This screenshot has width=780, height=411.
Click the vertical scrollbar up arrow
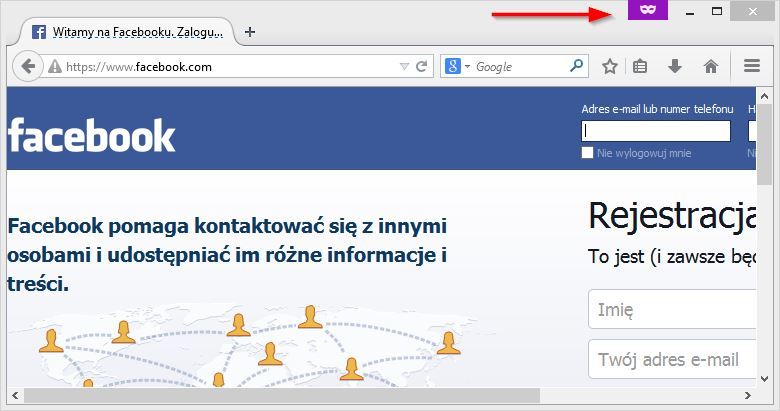click(765, 96)
